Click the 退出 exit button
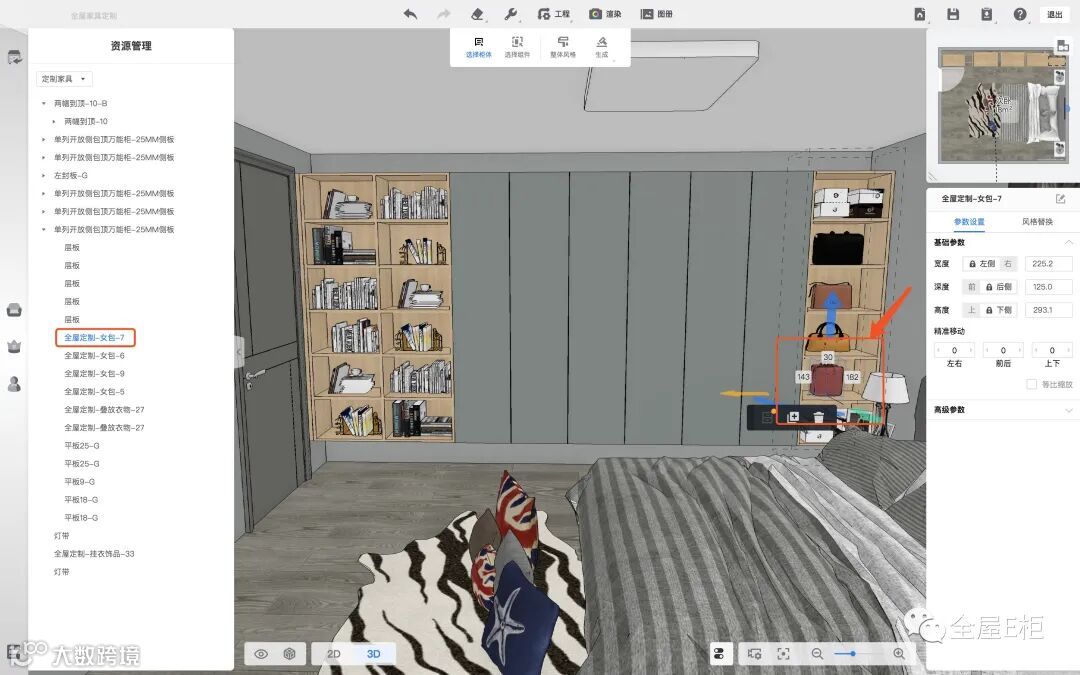The height and width of the screenshot is (675, 1080). click(x=1055, y=14)
